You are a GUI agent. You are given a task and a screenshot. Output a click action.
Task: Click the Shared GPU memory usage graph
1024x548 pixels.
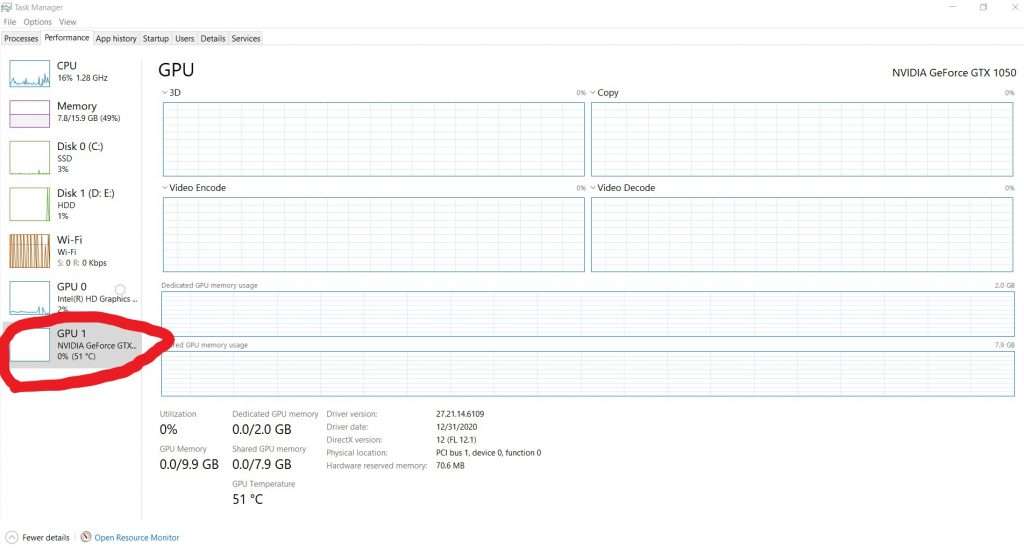click(588, 374)
